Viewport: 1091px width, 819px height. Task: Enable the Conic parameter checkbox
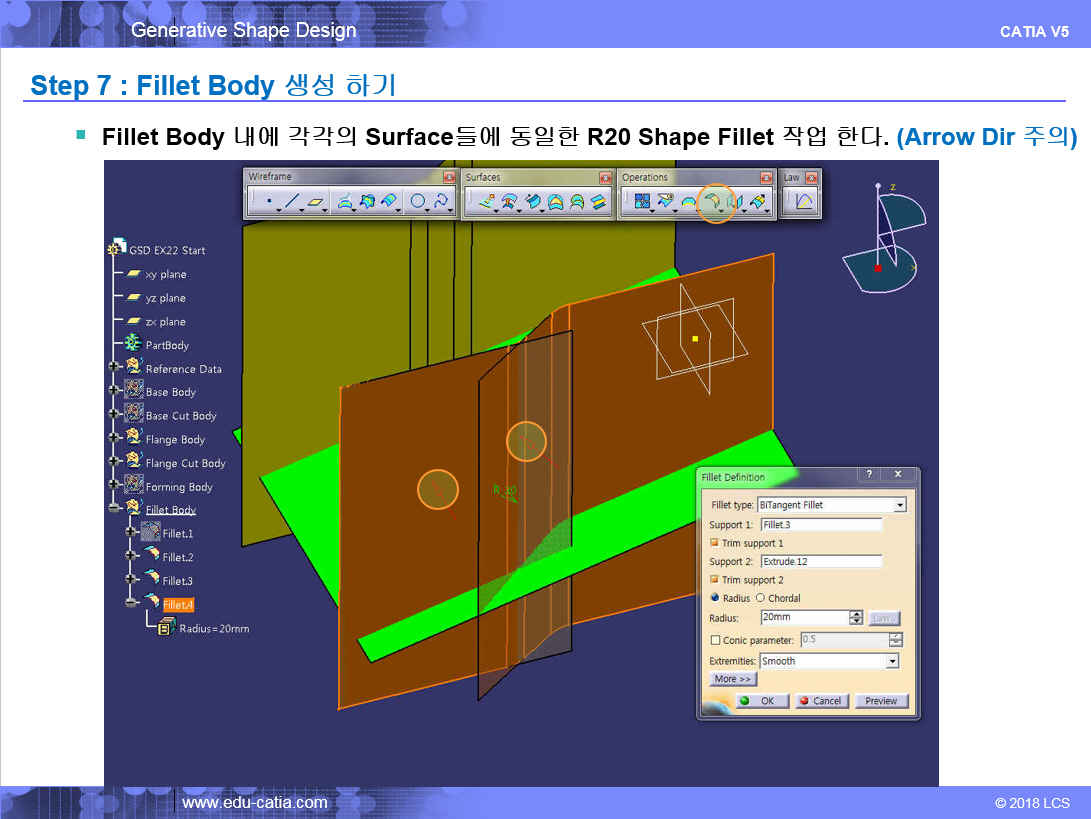pyautogui.click(x=715, y=640)
